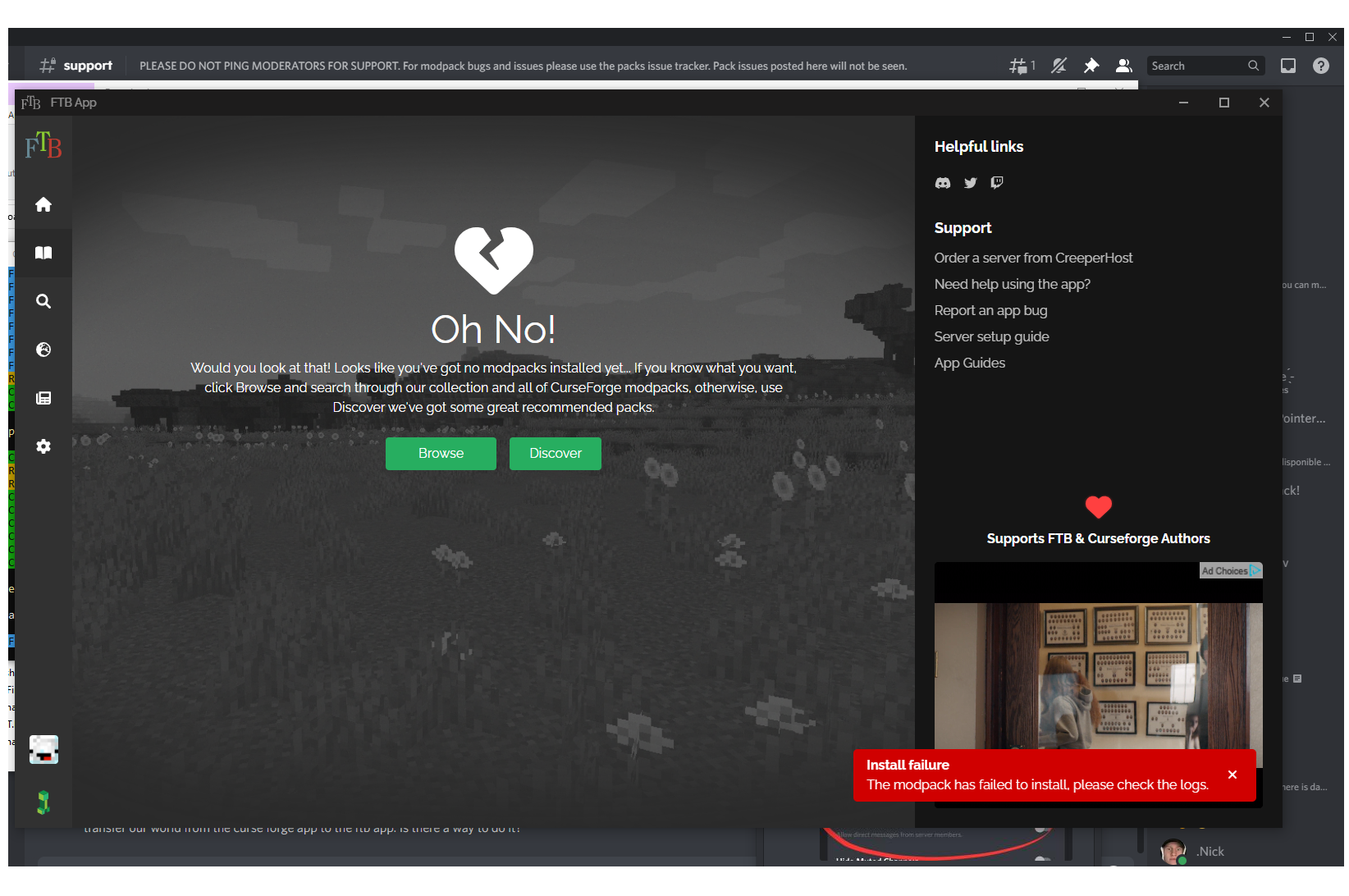This screenshot has width=1349, height=896.
Task: Open the Settings gear in FTB sidebar
Action: [x=43, y=446]
